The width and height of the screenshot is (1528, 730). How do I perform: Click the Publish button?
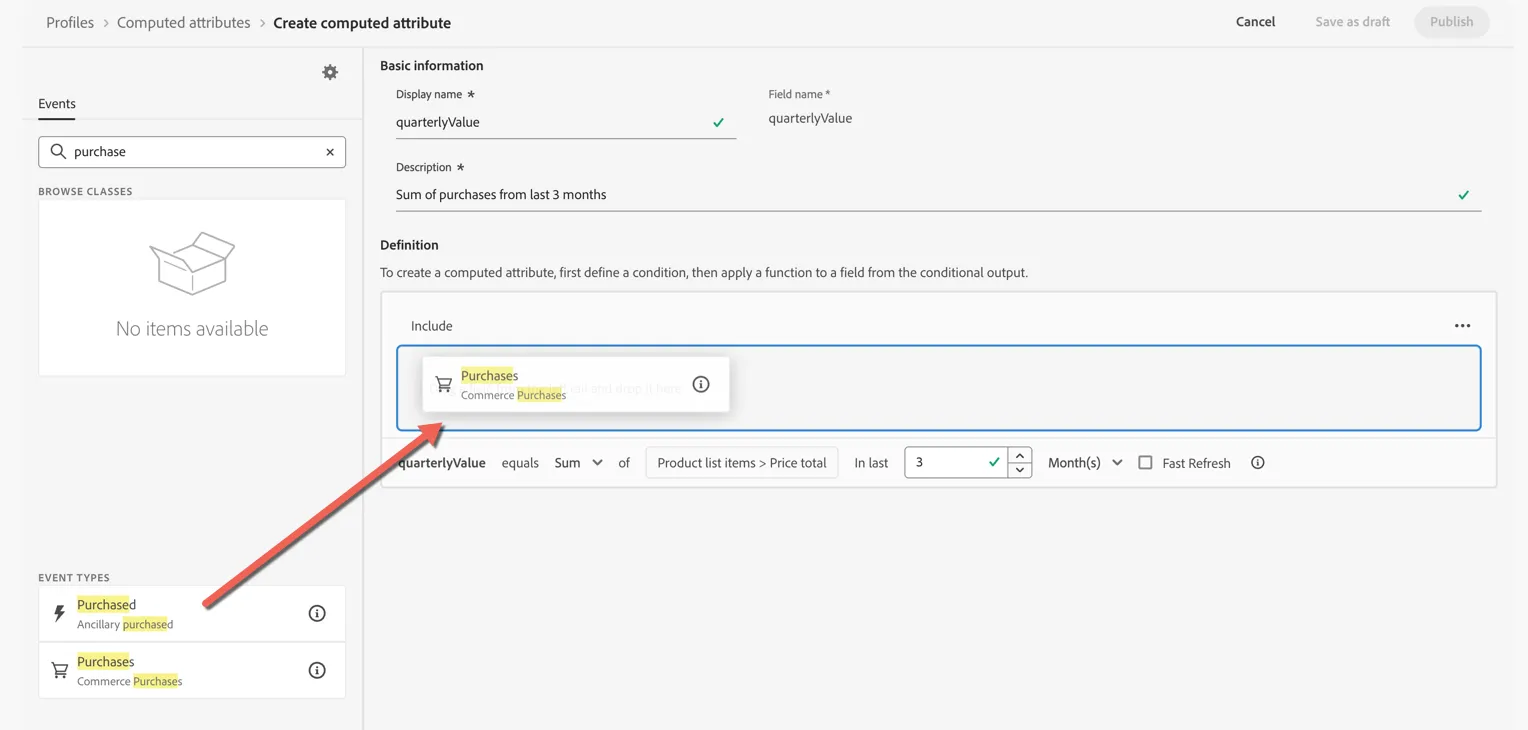pos(1452,22)
